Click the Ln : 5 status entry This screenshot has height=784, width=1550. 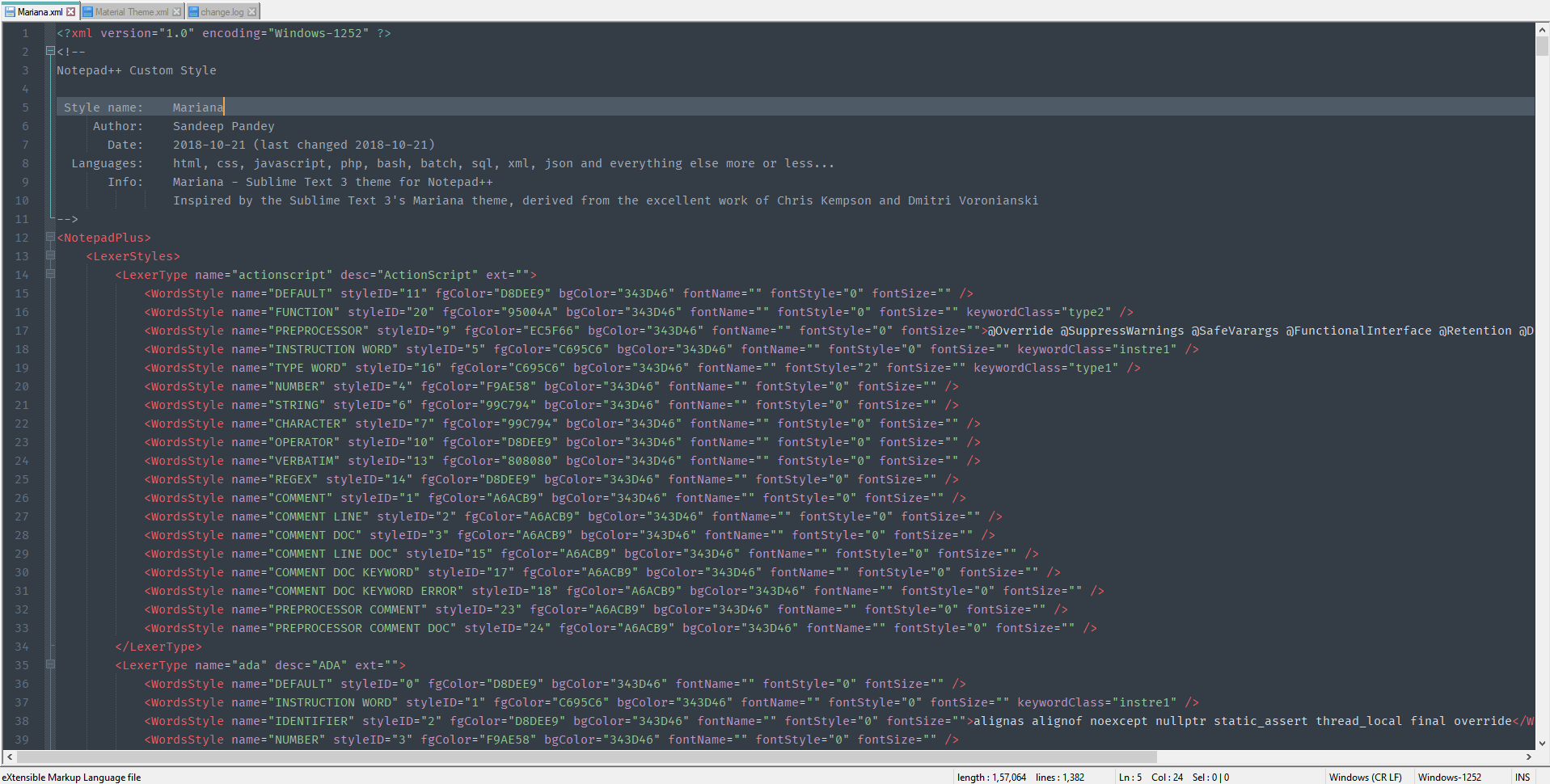(x=1130, y=778)
